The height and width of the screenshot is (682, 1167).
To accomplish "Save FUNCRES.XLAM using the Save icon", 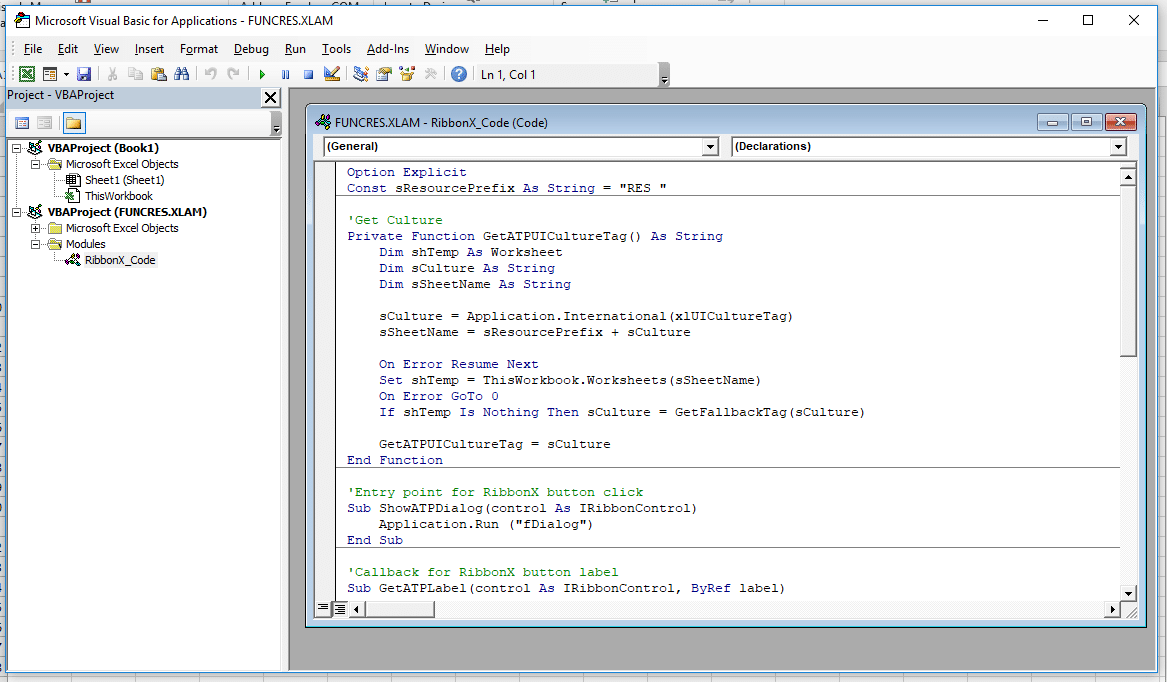I will [84, 73].
